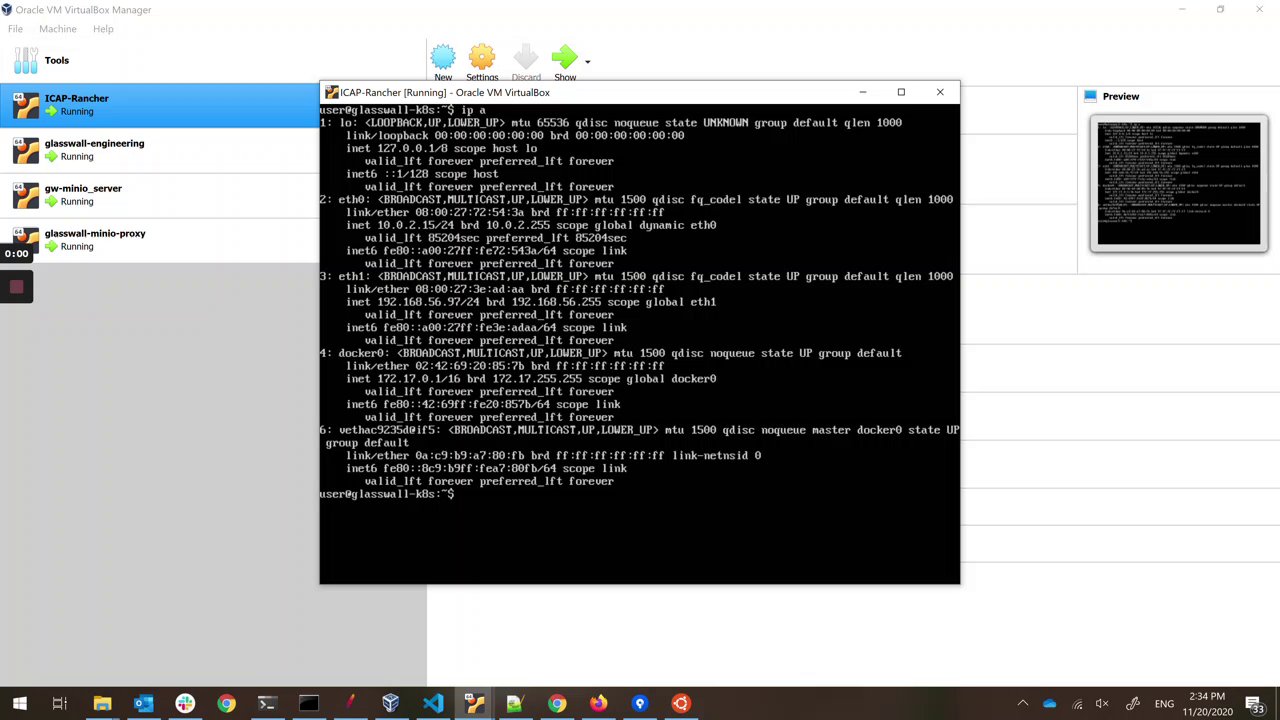Image resolution: width=1280 pixels, height=720 pixels.
Task: Click the gw-minio_server VM OS icon
Action: (26, 195)
